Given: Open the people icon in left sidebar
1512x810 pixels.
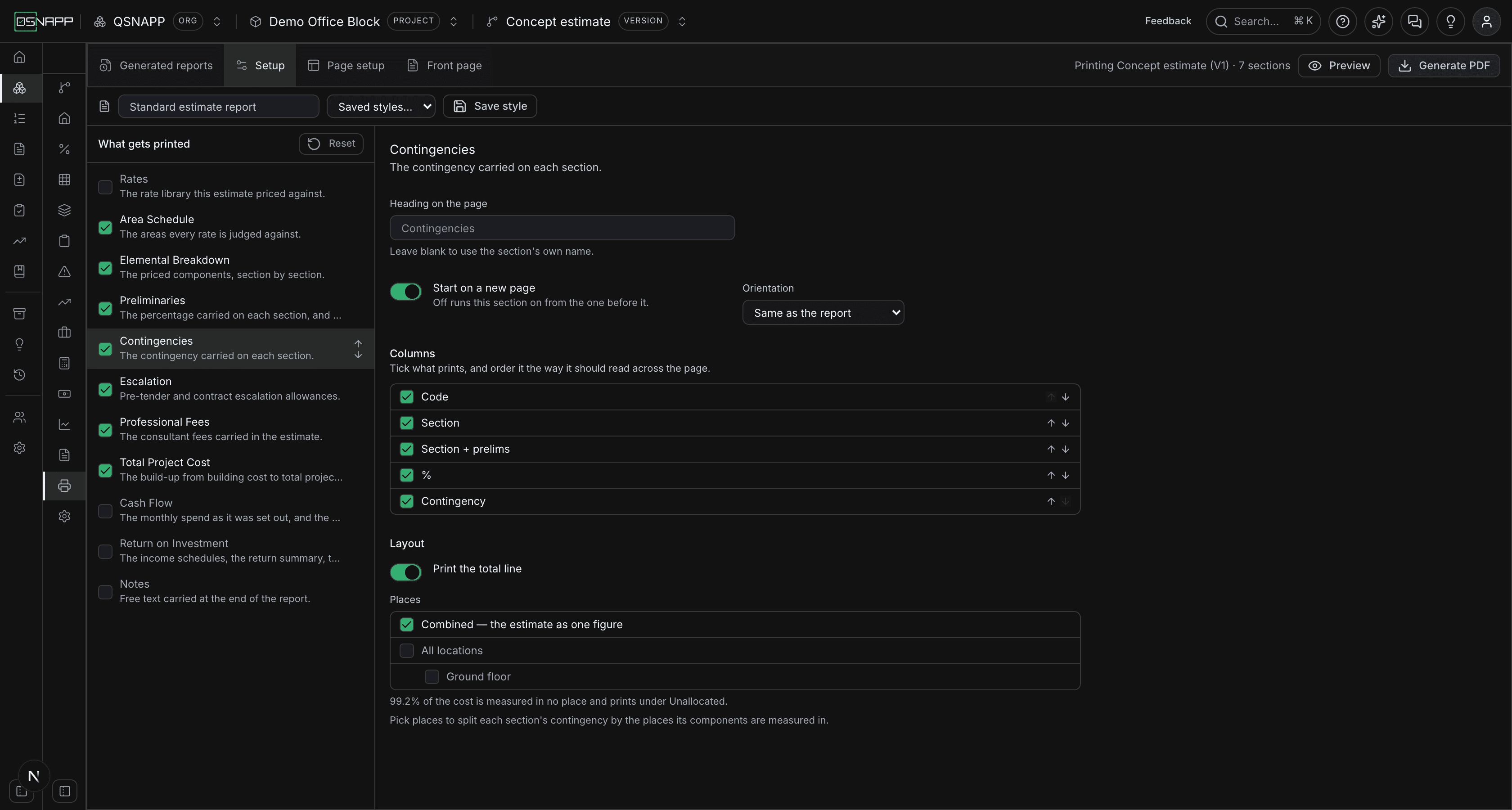Looking at the screenshot, I should point(19,417).
